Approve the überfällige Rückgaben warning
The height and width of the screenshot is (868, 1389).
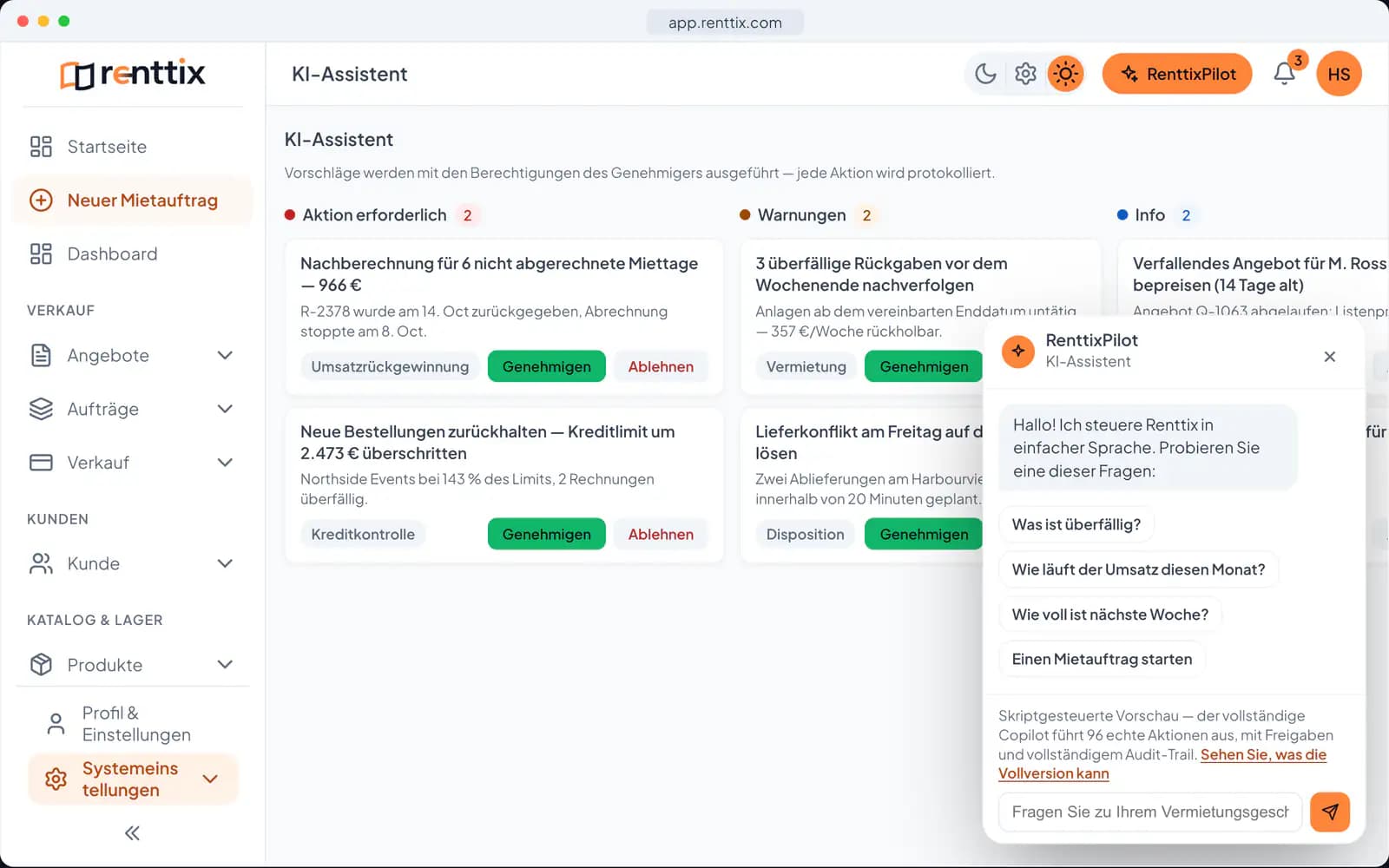coord(924,366)
